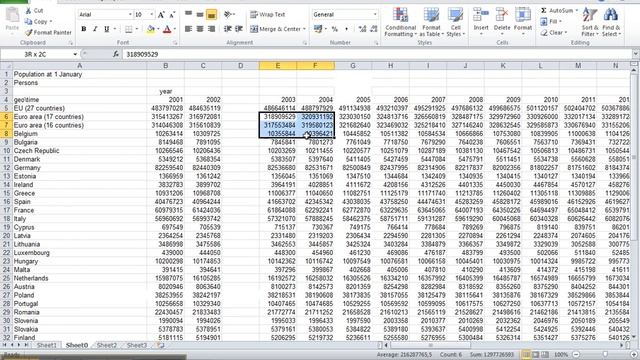
Task: Open the font size dropdown
Action: pyautogui.click(x=152, y=15)
